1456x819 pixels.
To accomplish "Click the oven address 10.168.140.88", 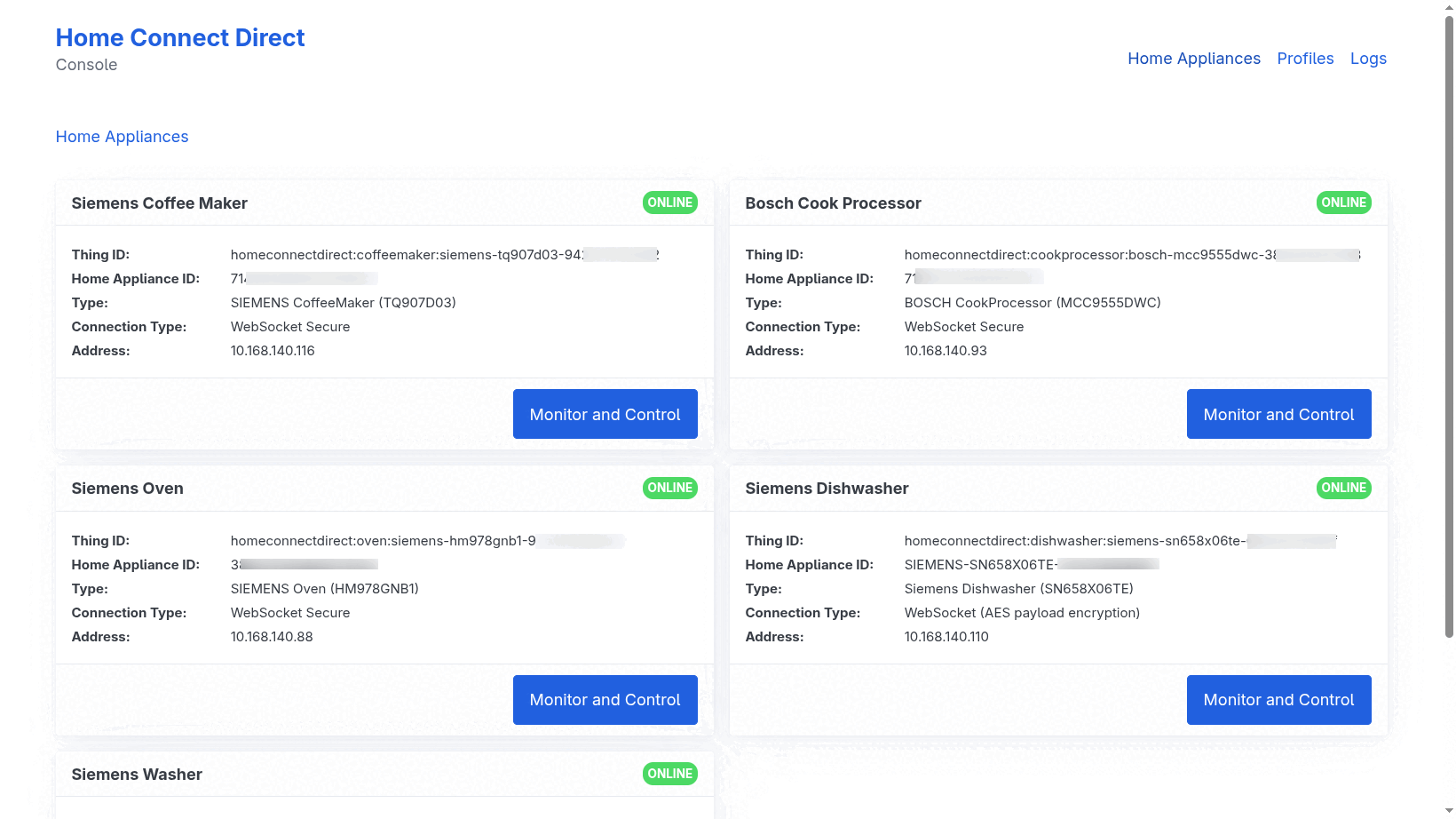I will tap(272, 637).
